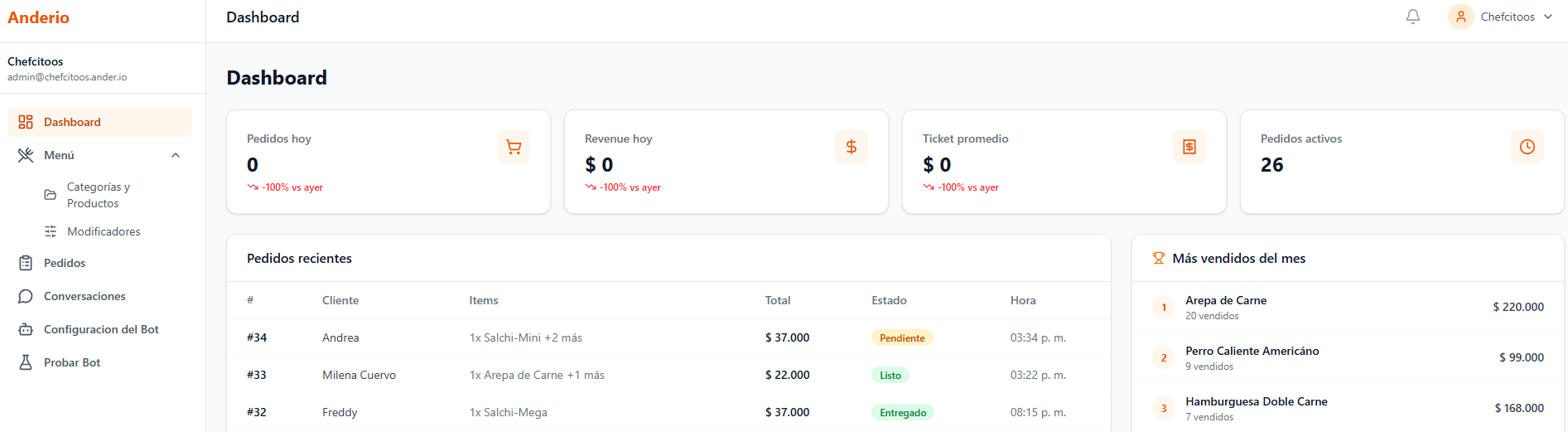Select the Dashboard sidebar item
The height and width of the screenshot is (432, 1568).
pyautogui.click(x=72, y=122)
